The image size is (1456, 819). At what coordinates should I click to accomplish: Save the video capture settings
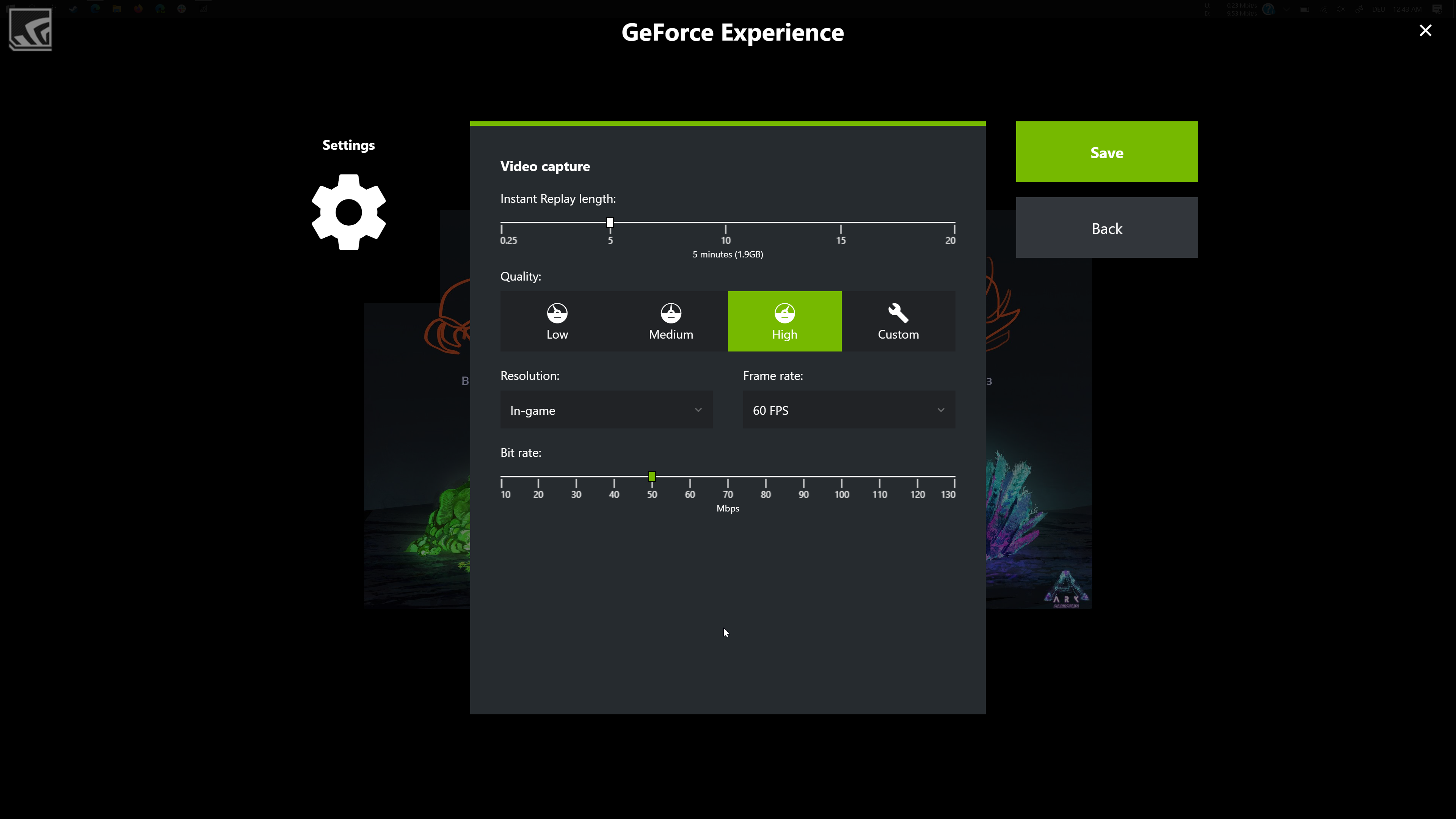[1107, 152]
